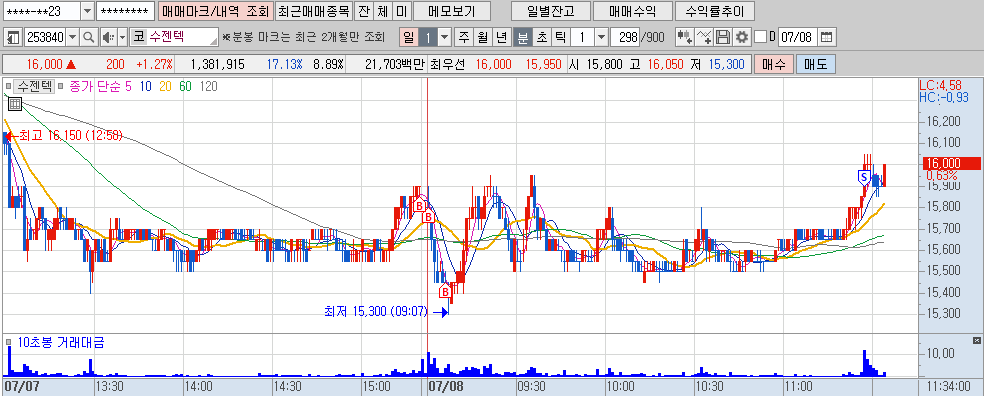Select the 주 weekly period

(464, 38)
